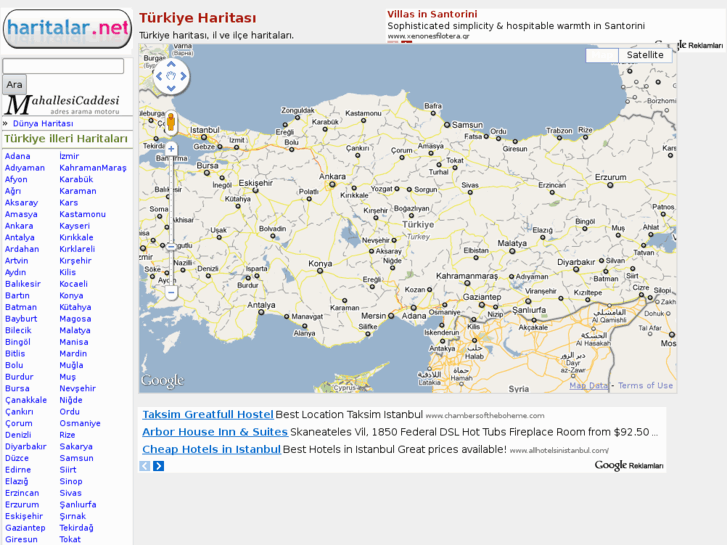Viewport: 727px width, 545px height.
Task: Open the Sinop map link
Action: coord(71,481)
